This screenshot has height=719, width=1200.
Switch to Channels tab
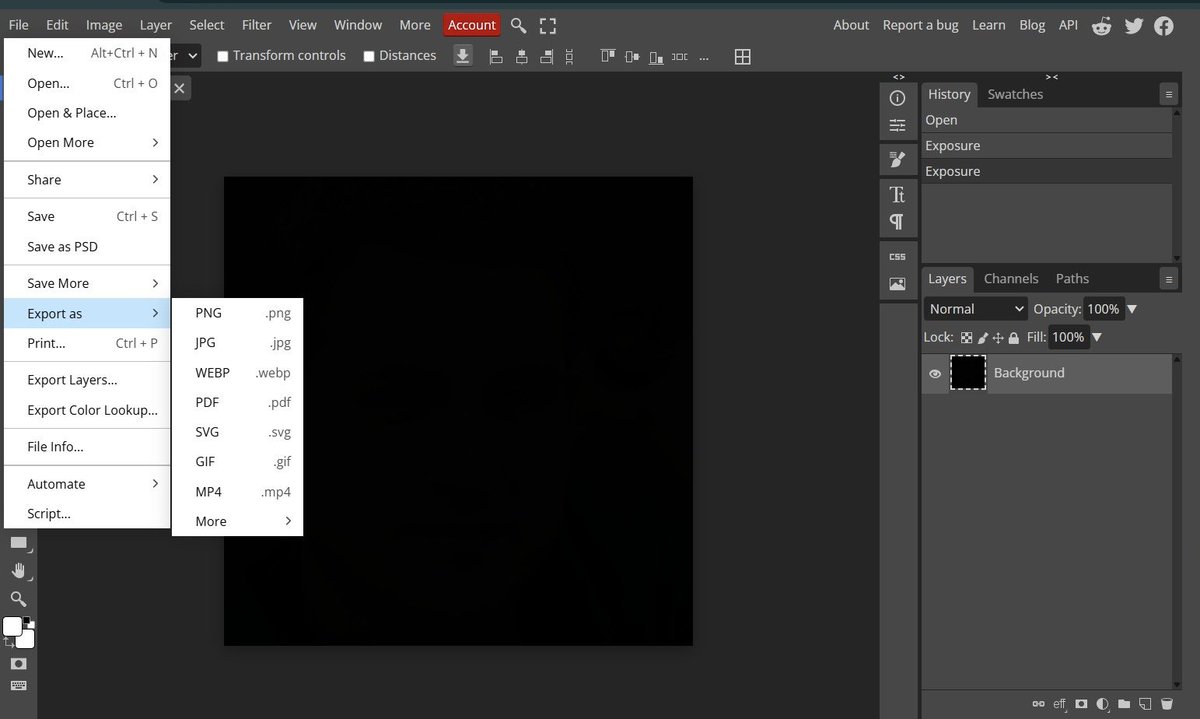point(1011,279)
